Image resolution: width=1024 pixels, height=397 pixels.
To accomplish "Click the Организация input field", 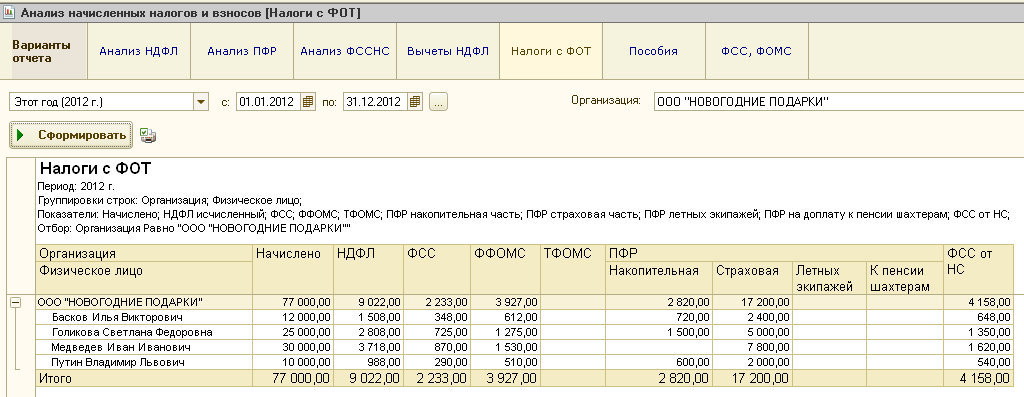I will click(x=839, y=102).
